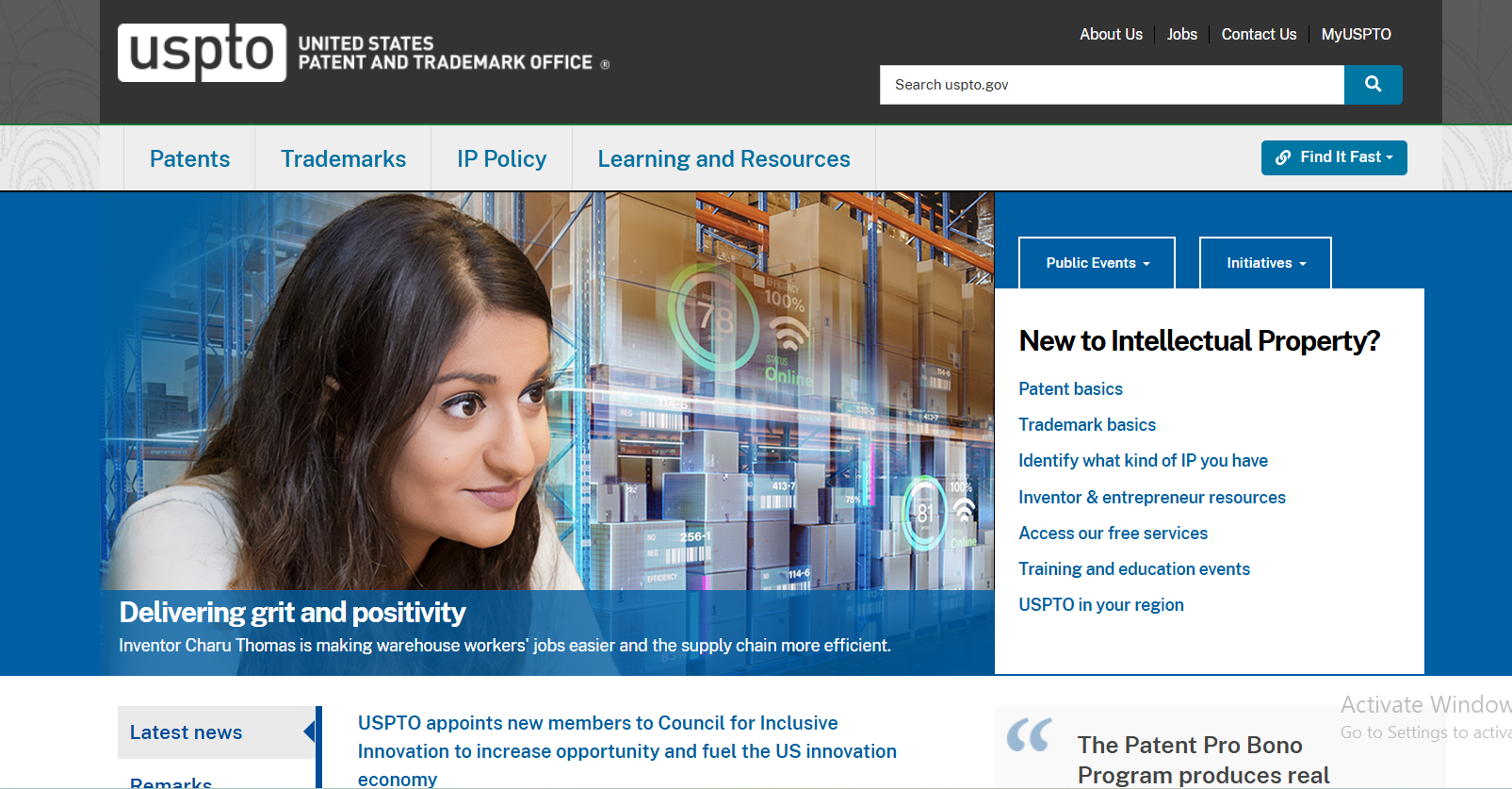Open Inventor & entrepreneur resources link

click(1152, 497)
